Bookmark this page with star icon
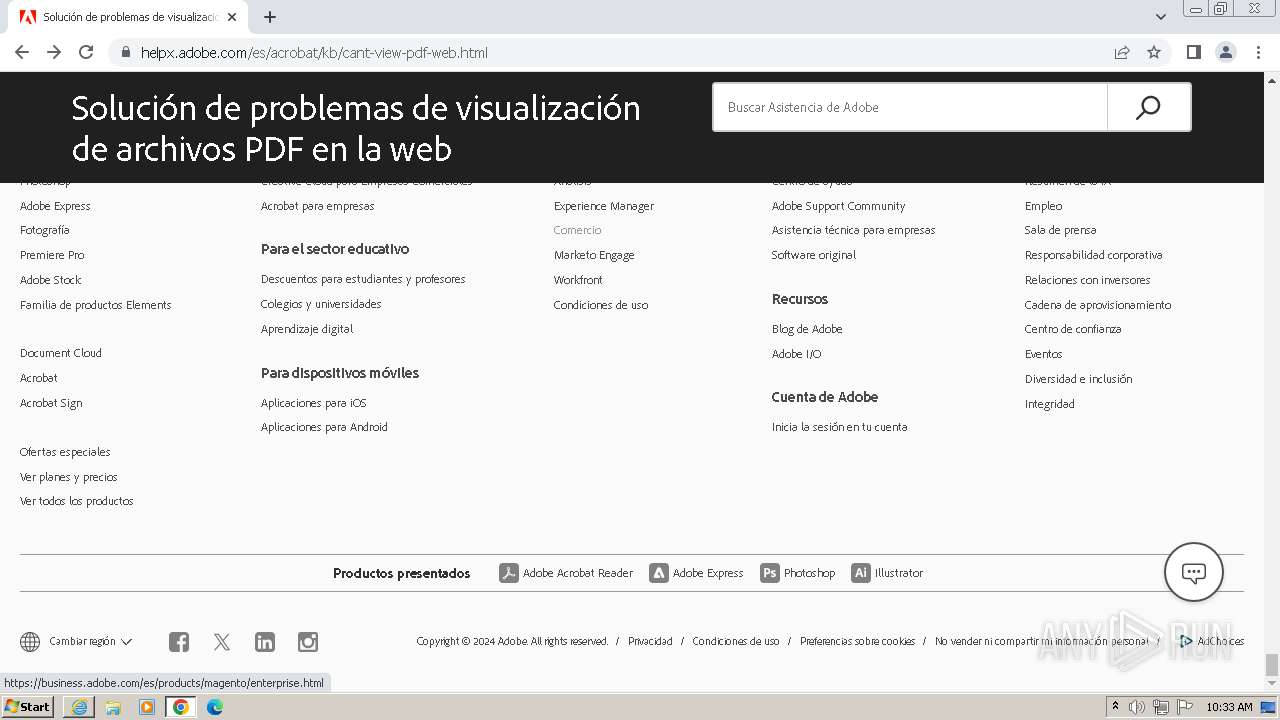 (x=1154, y=52)
